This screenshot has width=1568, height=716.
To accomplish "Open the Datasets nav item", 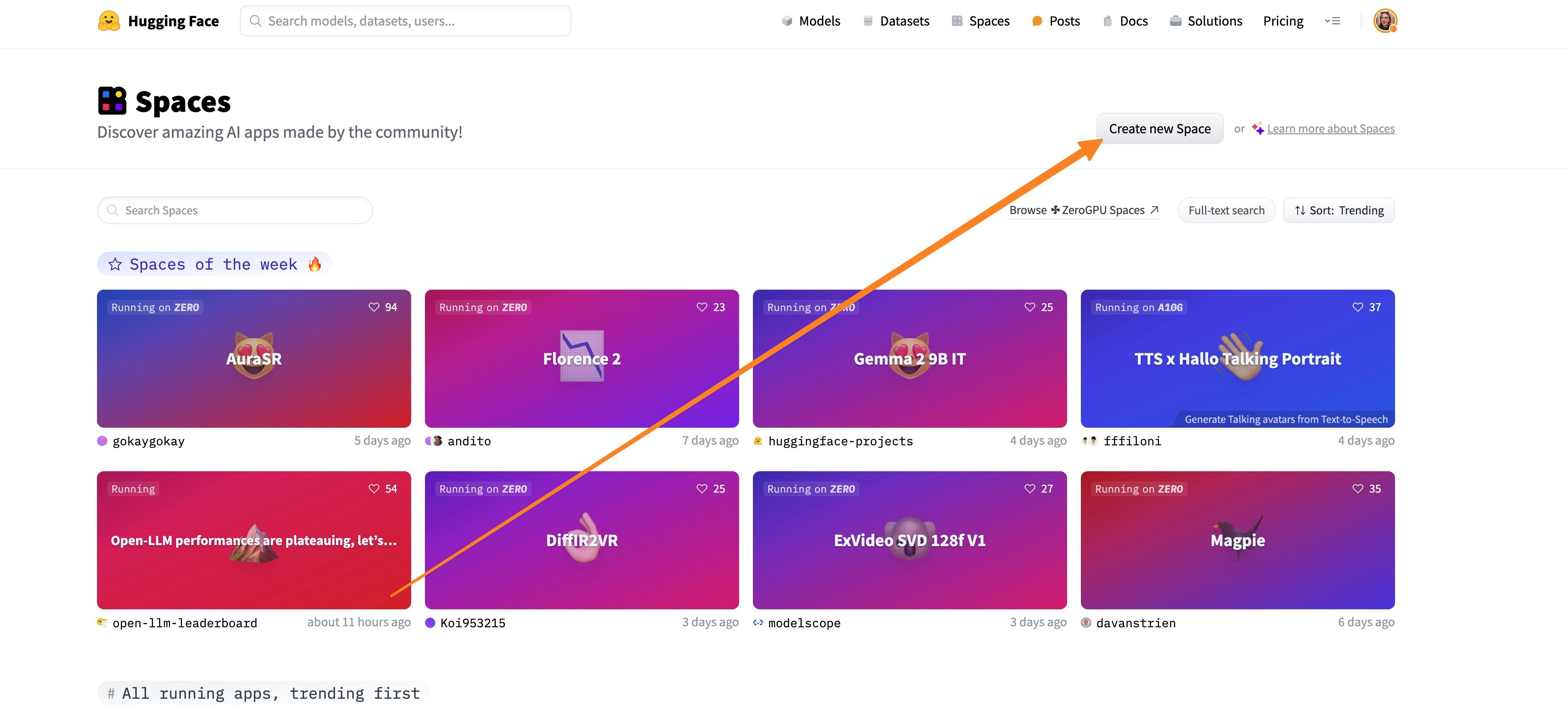I will 896,21.
